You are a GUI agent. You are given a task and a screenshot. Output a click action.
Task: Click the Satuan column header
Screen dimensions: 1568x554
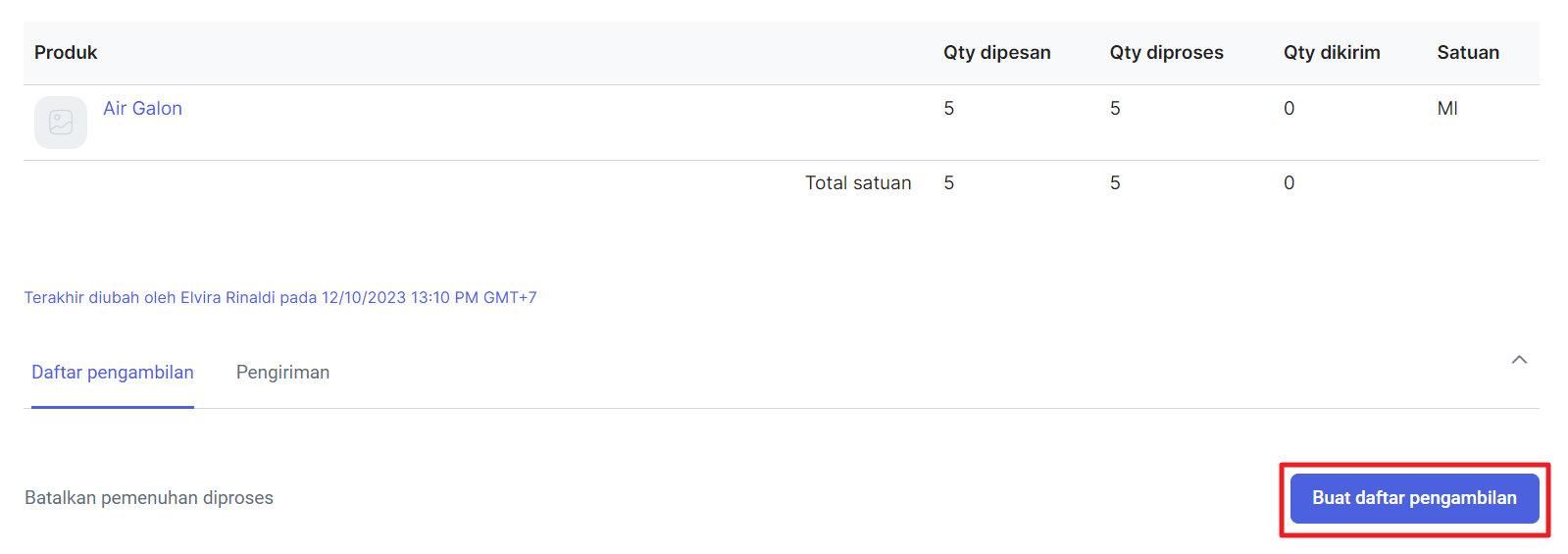point(1468,53)
